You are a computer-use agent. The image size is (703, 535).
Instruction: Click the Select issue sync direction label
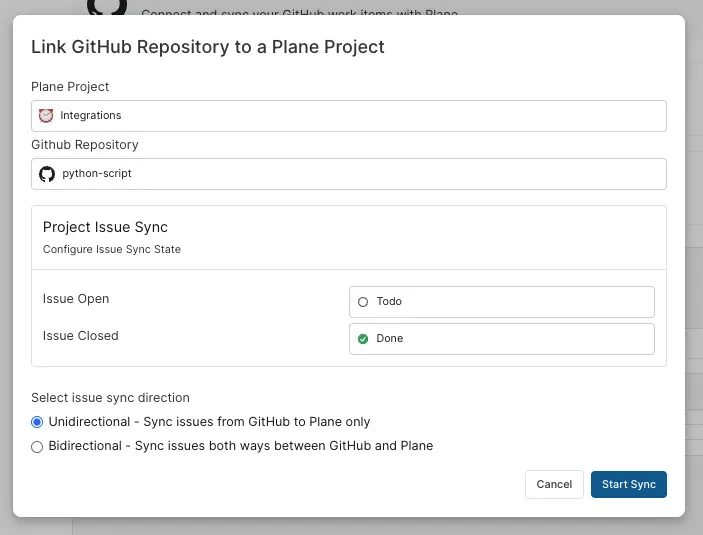[x=110, y=398]
